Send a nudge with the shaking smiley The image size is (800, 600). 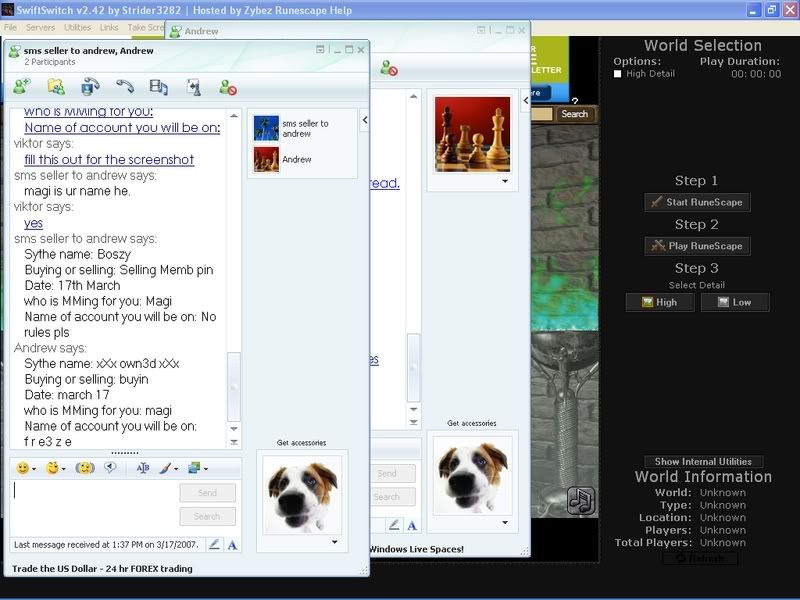point(85,468)
